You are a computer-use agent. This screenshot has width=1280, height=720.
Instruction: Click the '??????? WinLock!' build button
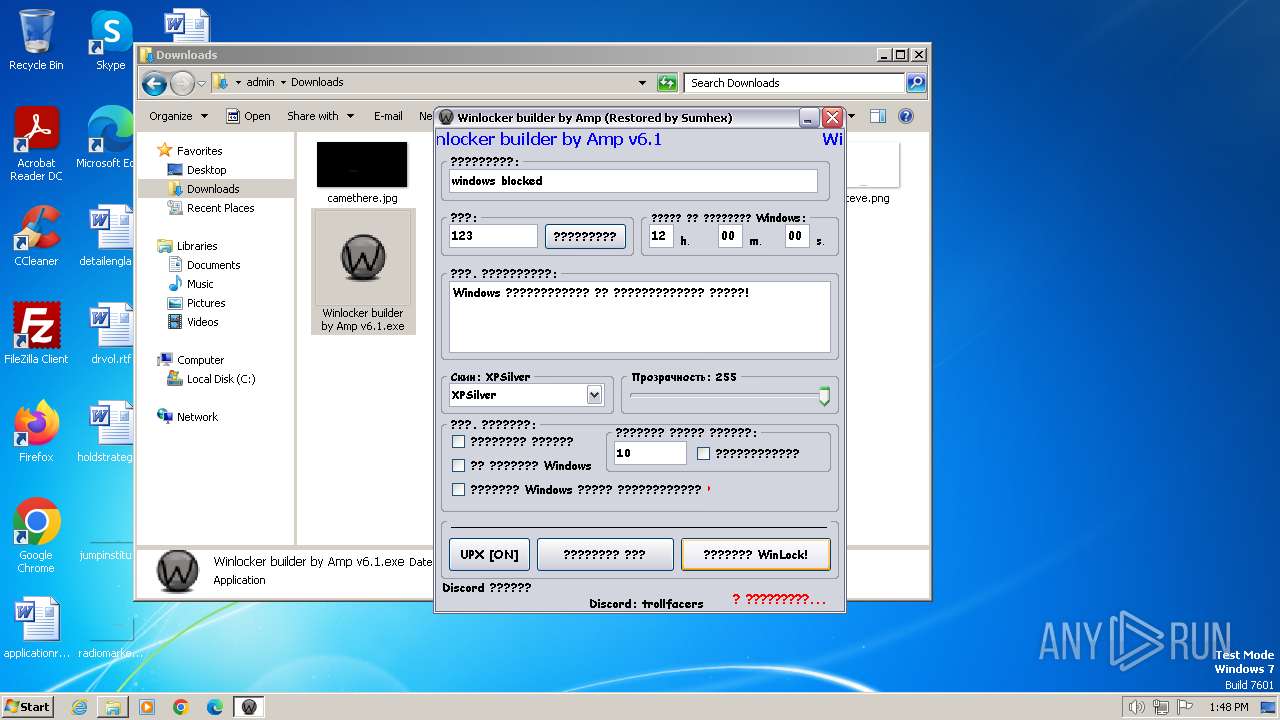755,554
